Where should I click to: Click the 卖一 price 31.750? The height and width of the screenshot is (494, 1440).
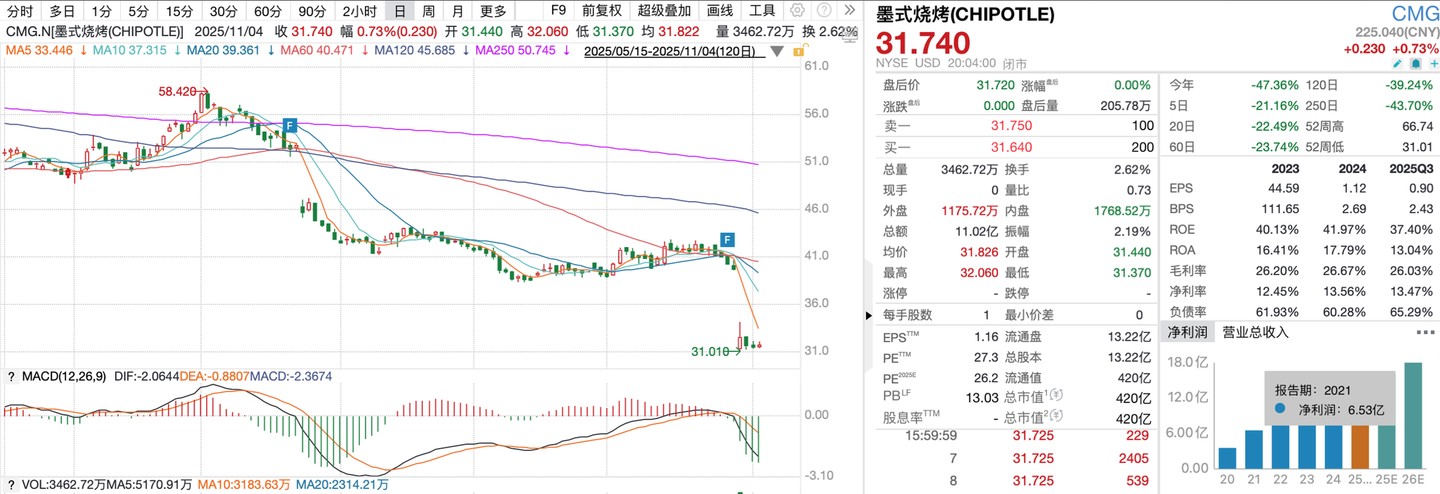tap(1011, 126)
